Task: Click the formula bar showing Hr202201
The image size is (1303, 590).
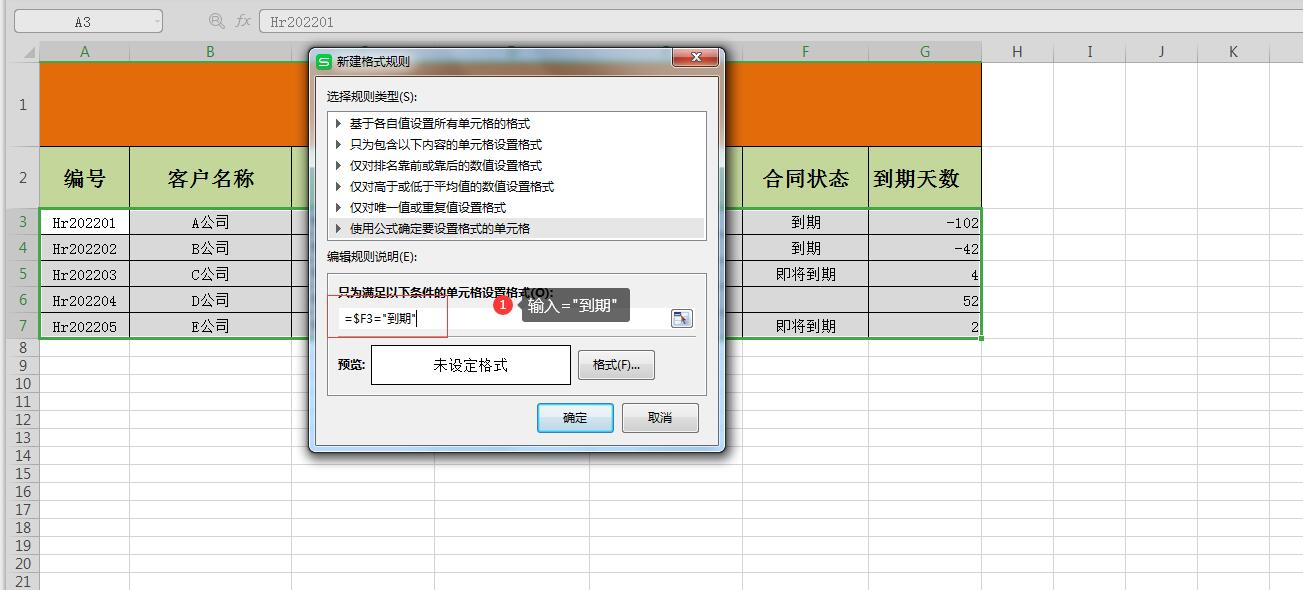Action: [x=780, y=21]
